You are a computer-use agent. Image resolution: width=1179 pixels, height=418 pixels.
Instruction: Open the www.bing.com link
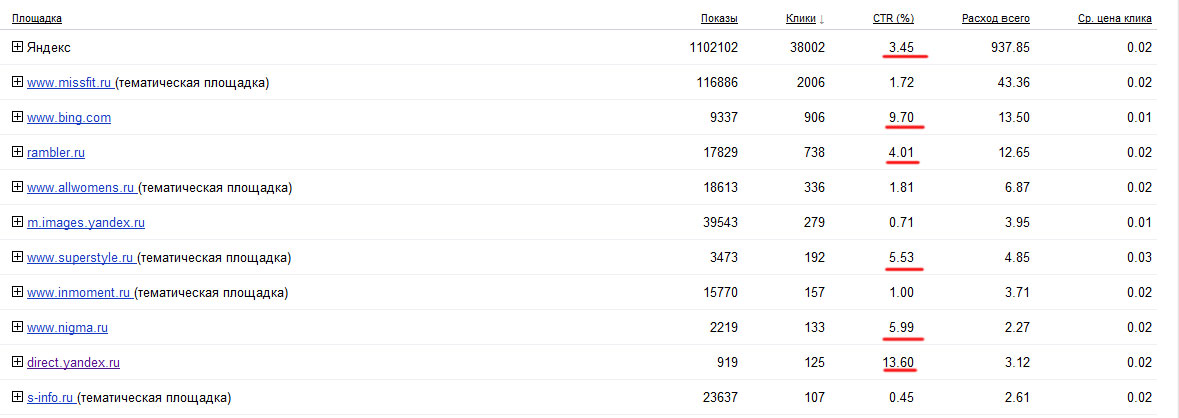pos(69,118)
